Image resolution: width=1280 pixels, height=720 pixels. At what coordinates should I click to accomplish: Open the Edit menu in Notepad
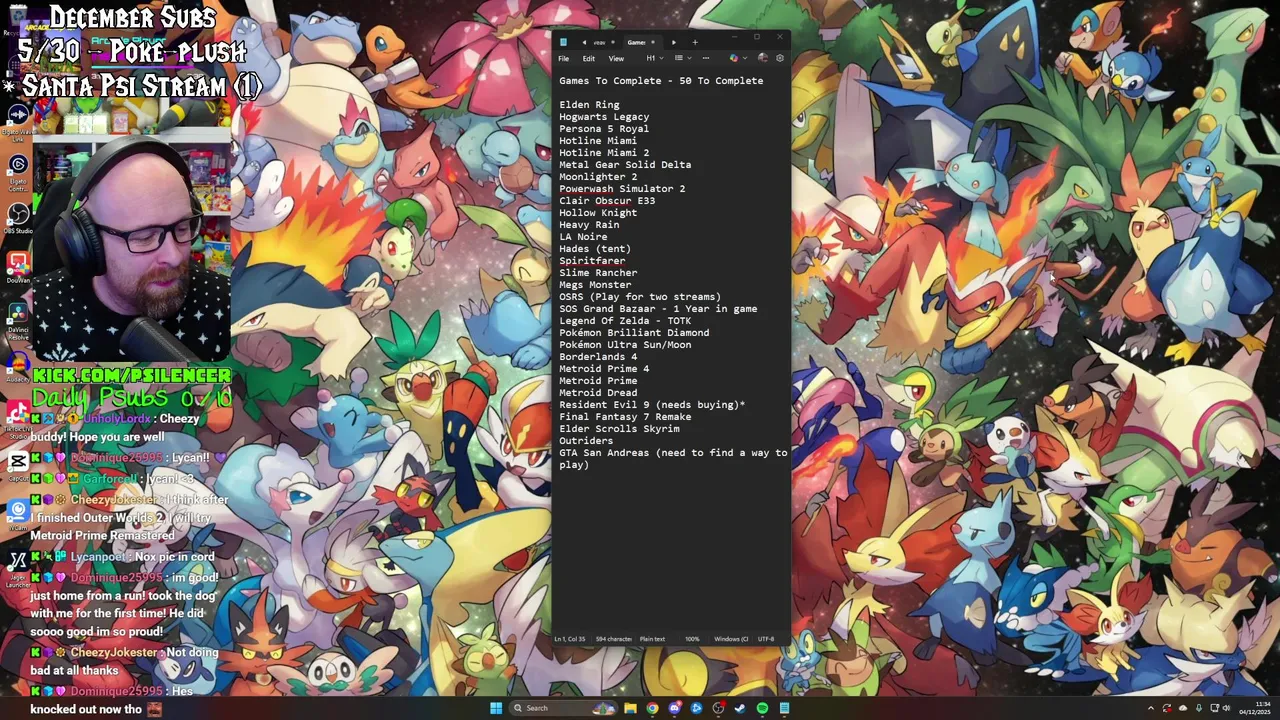click(x=589, y=58)
